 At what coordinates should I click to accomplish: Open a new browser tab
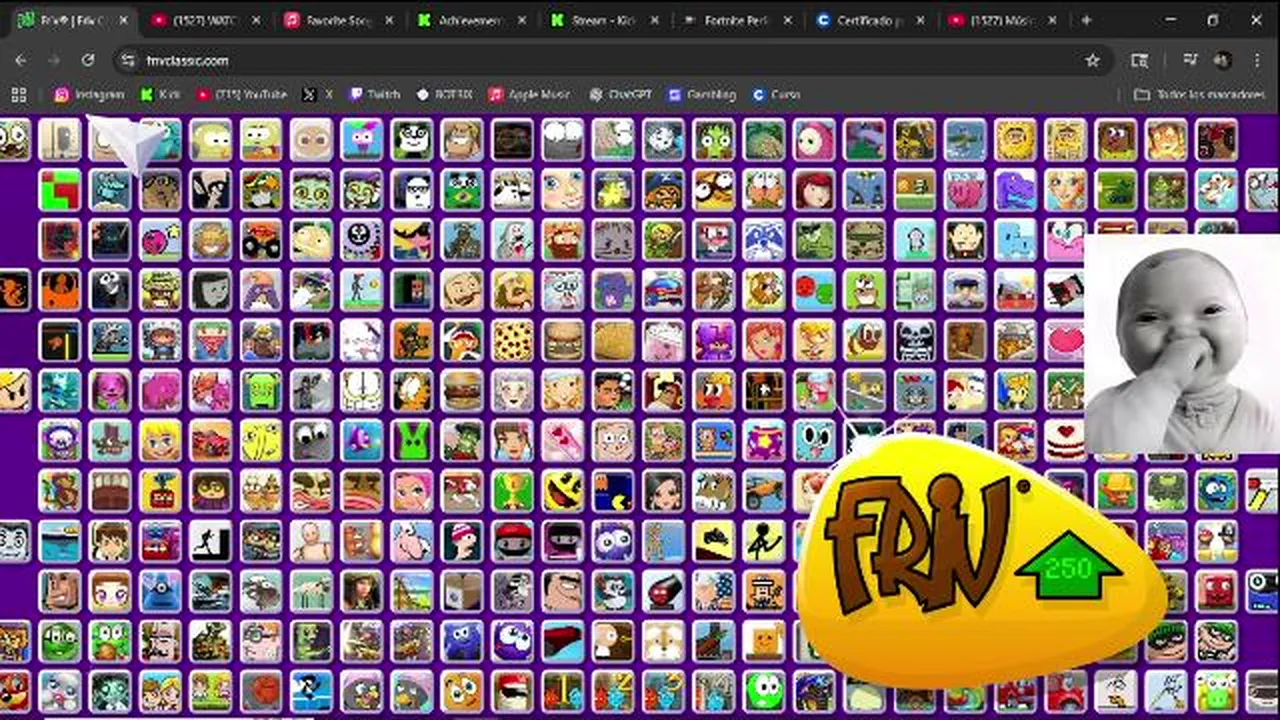(1086, 20)
